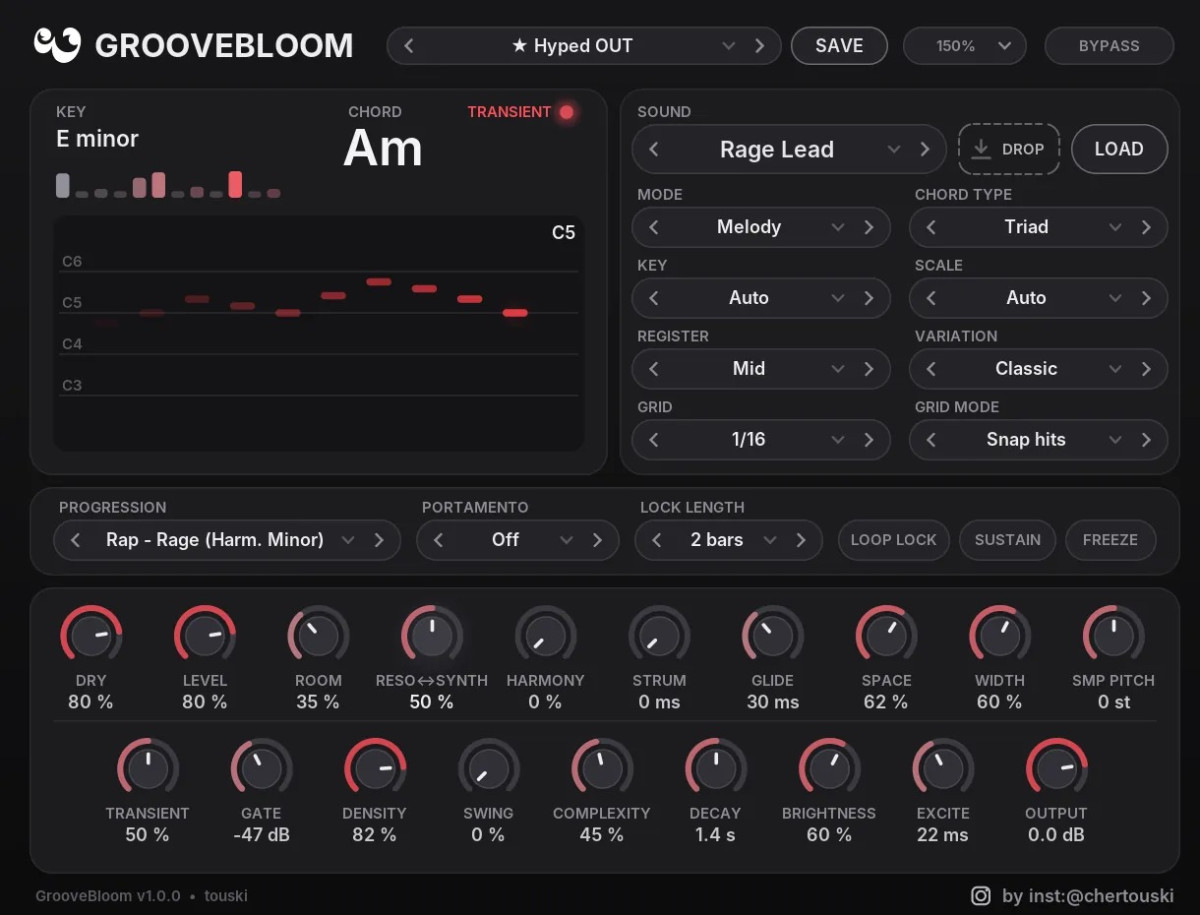1200x915 pixels.
Task: Select next sound after Rage Lead
Action: [x=925, y=150]
